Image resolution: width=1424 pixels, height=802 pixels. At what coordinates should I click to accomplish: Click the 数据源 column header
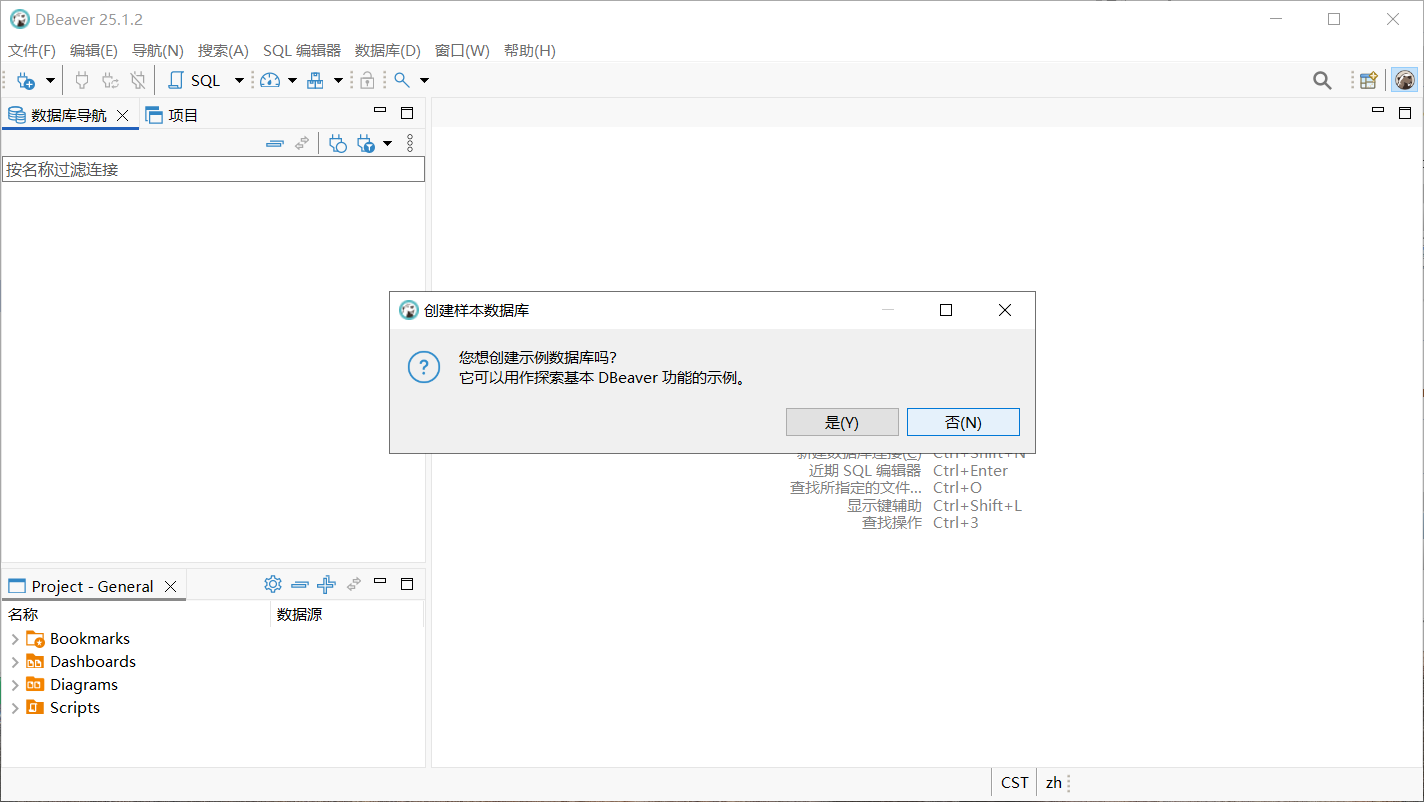click(347, 614)
